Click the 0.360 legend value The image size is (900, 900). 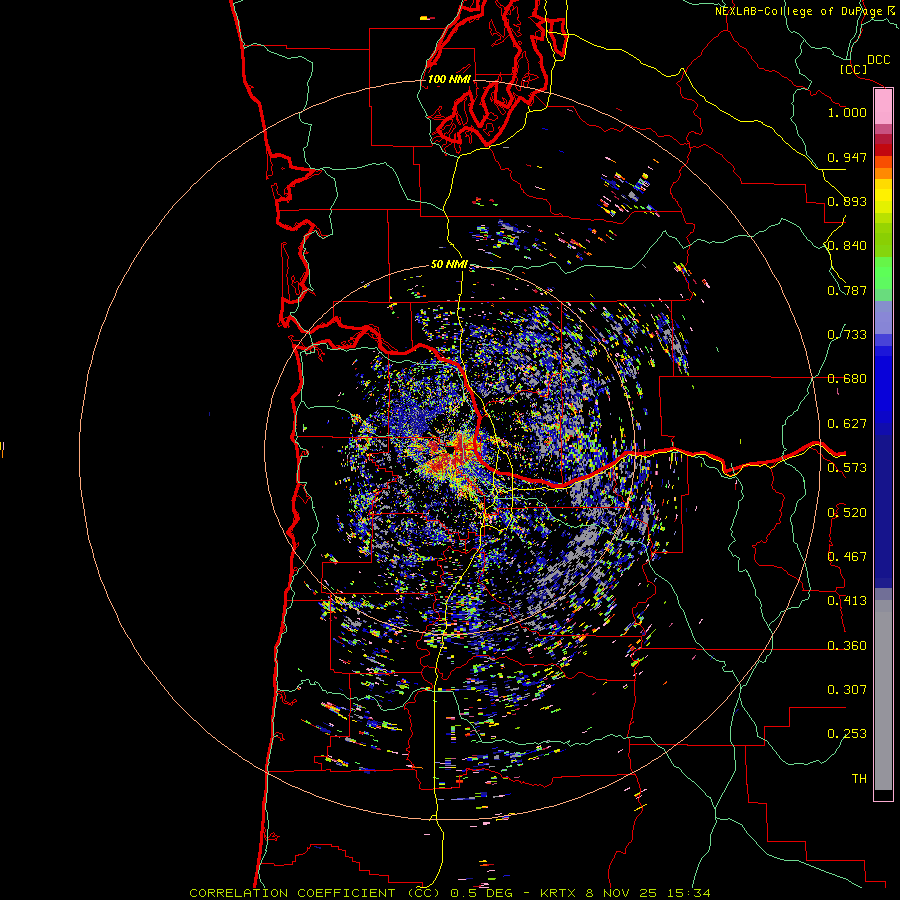pos(847,646)
